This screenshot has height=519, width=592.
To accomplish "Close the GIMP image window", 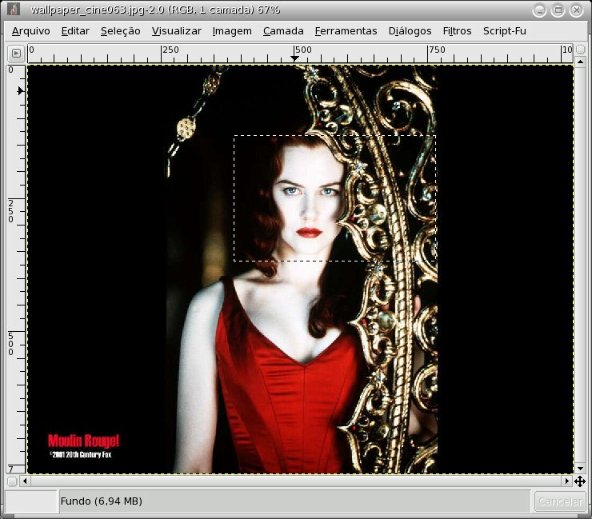I will tap(576, 10).
